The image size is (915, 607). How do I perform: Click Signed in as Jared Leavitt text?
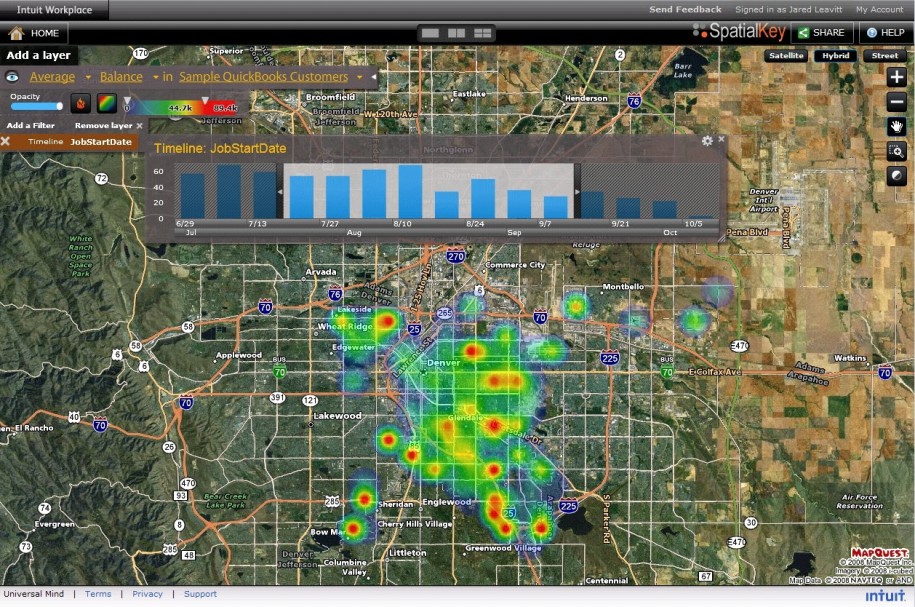click(788, 9)
